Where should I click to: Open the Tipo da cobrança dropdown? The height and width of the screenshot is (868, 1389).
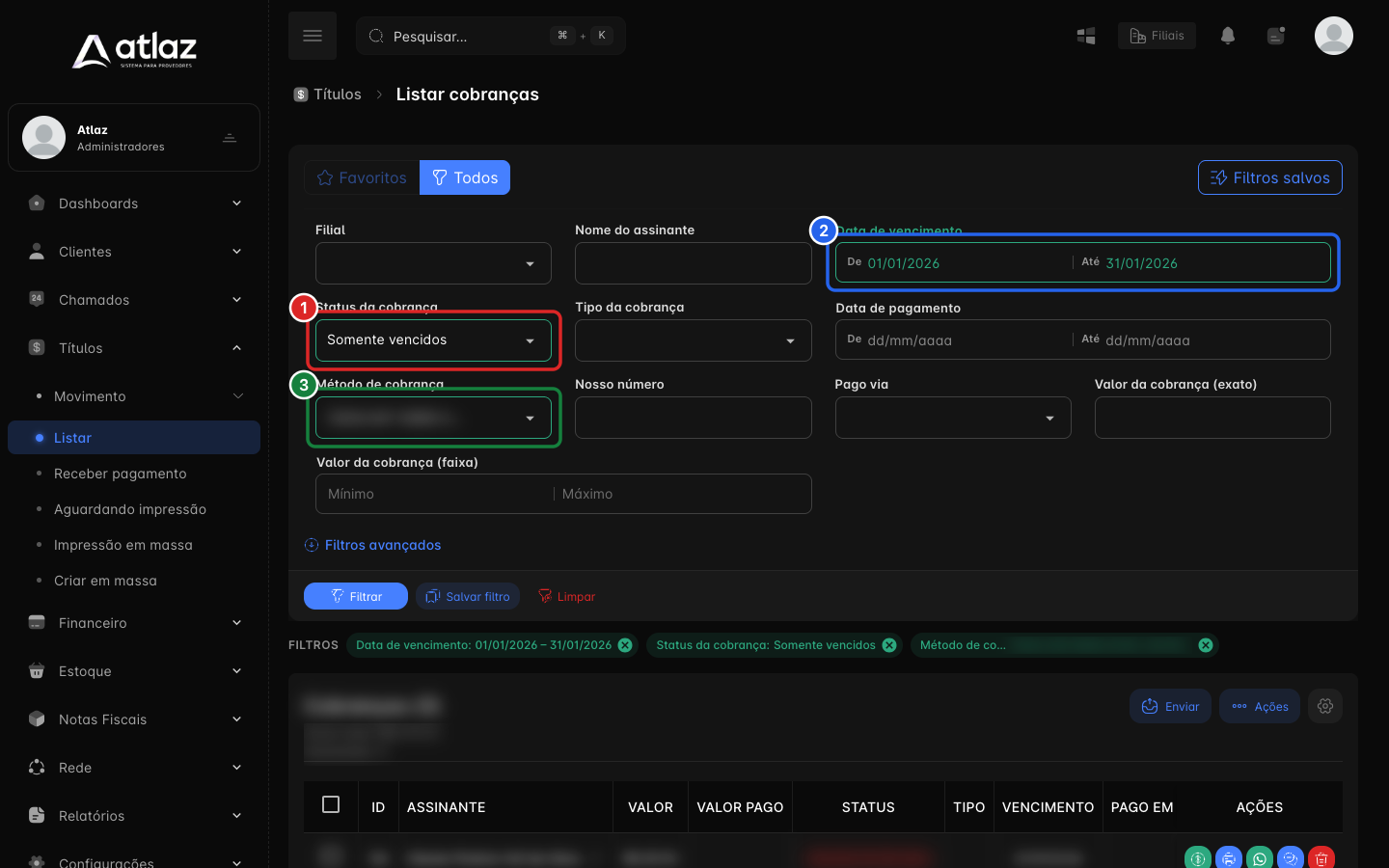click(x=694, y=340)
